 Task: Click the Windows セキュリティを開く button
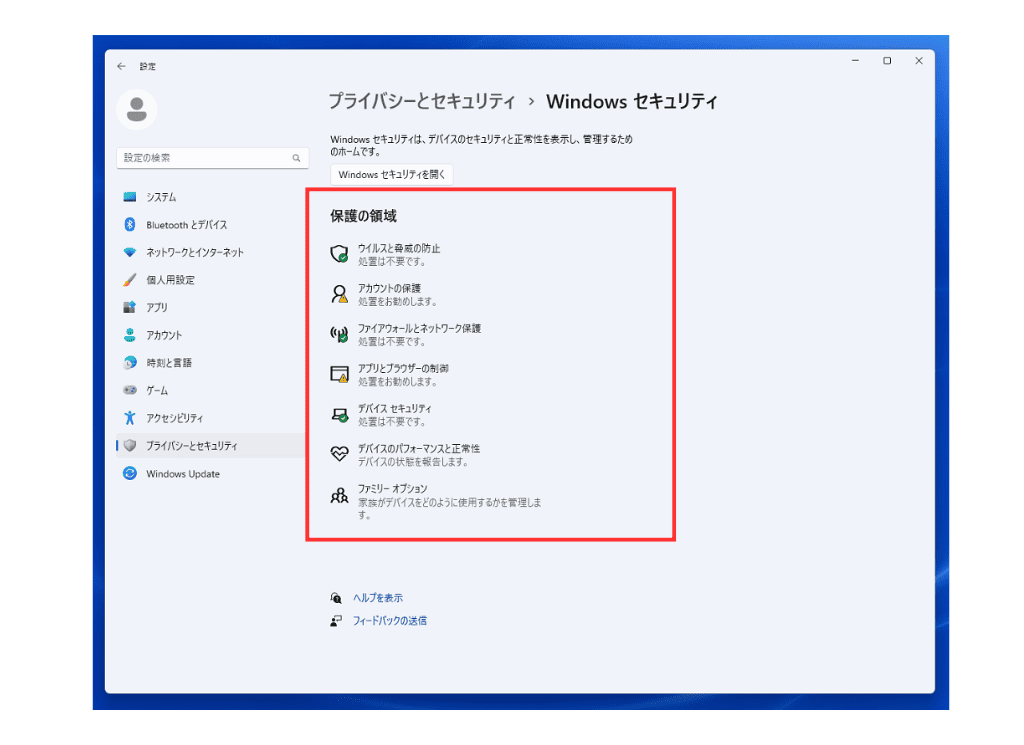click(x=389, y=173)
